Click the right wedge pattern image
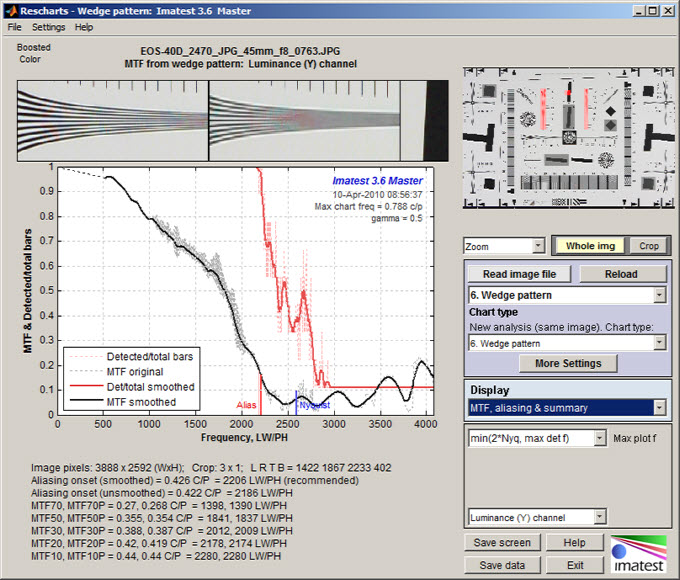 304,121
